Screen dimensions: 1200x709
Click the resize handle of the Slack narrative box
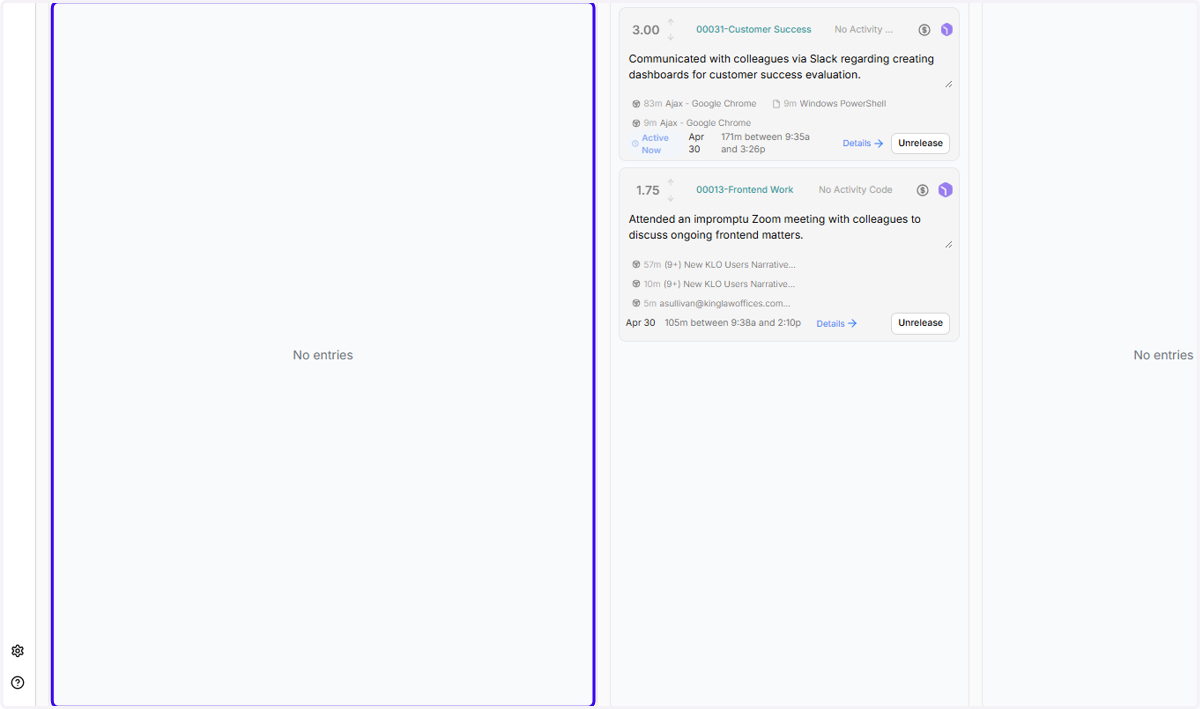(948, 84)
